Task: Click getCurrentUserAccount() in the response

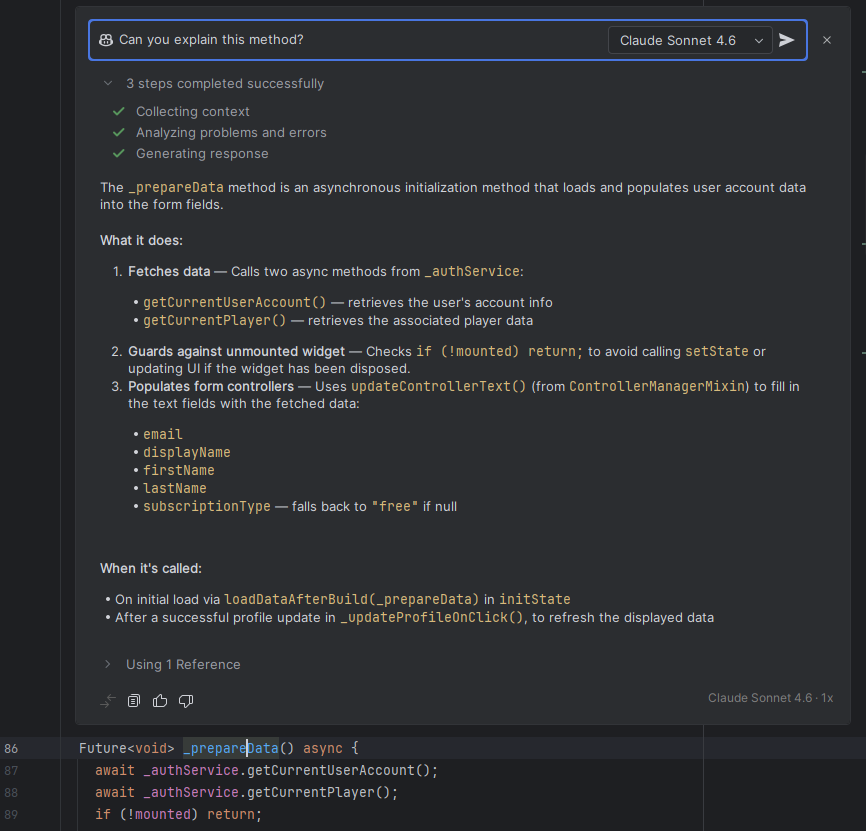Action: [235, 302]
